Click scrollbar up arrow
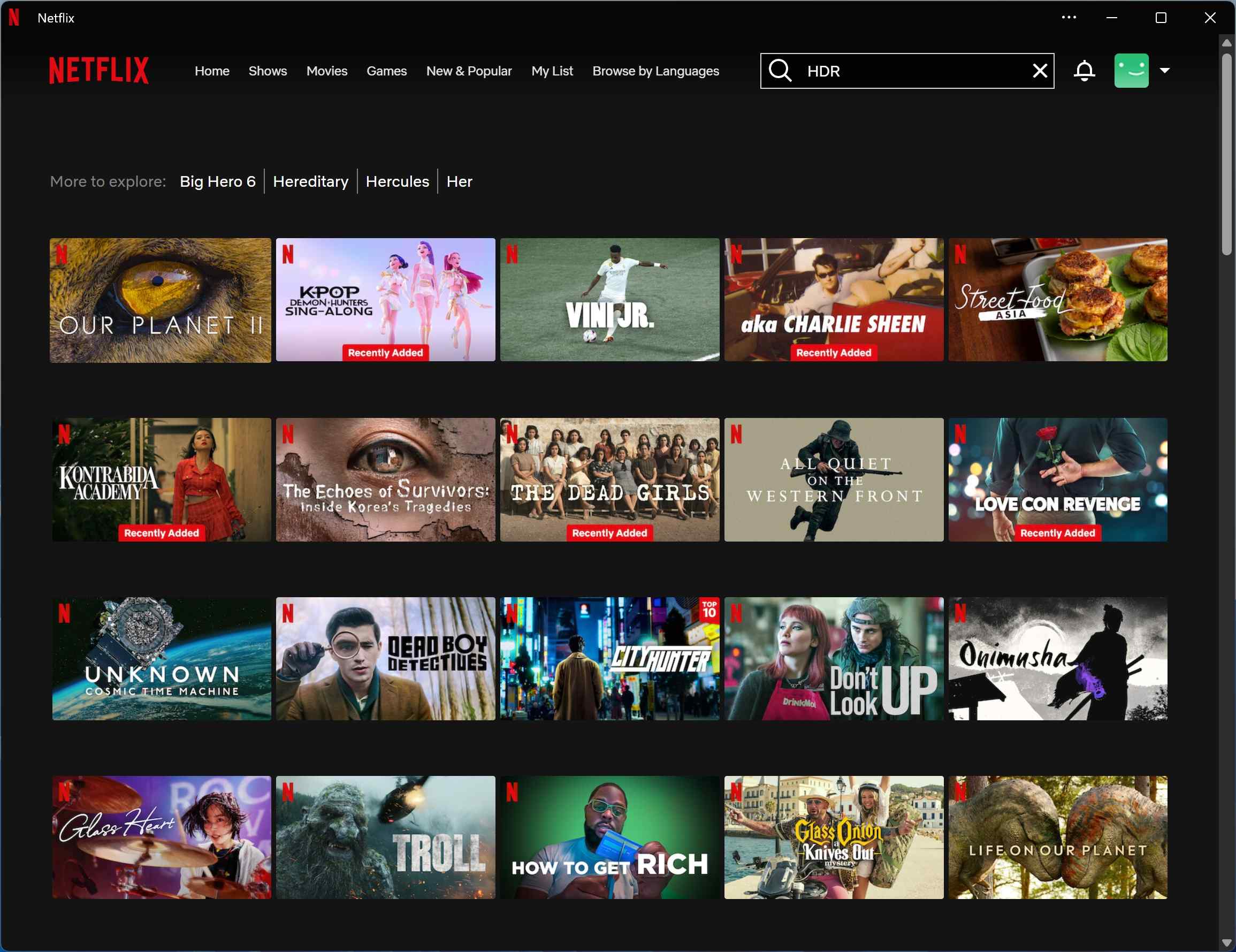The image size is (1236, 952). pos(1226,42)
